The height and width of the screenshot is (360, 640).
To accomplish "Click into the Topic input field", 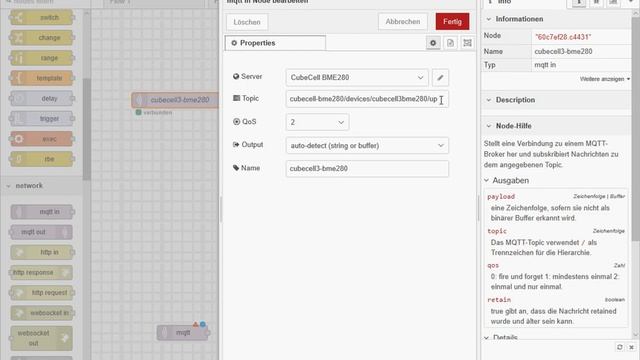I will [x=367, y=99].
